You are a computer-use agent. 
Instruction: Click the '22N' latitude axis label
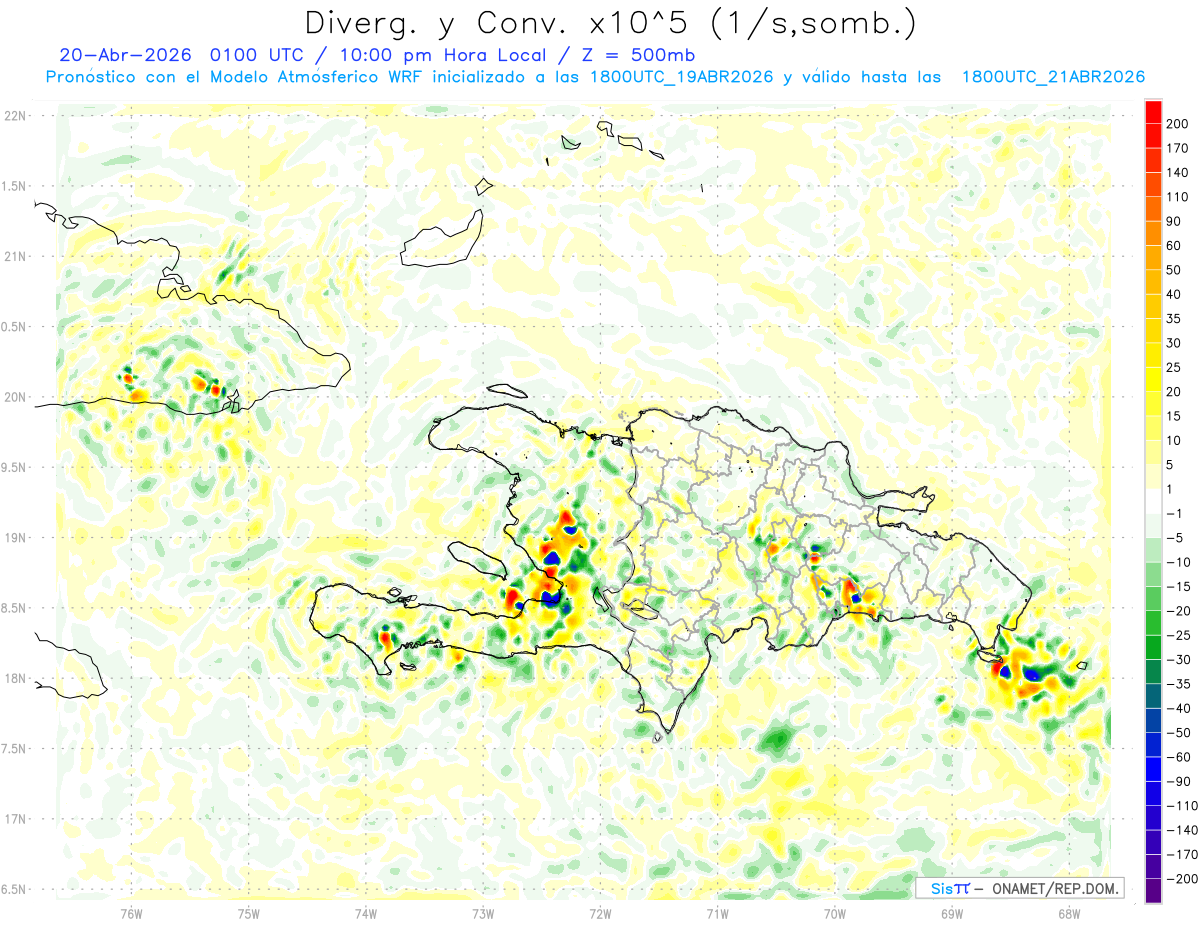click(x=15, y=116)
